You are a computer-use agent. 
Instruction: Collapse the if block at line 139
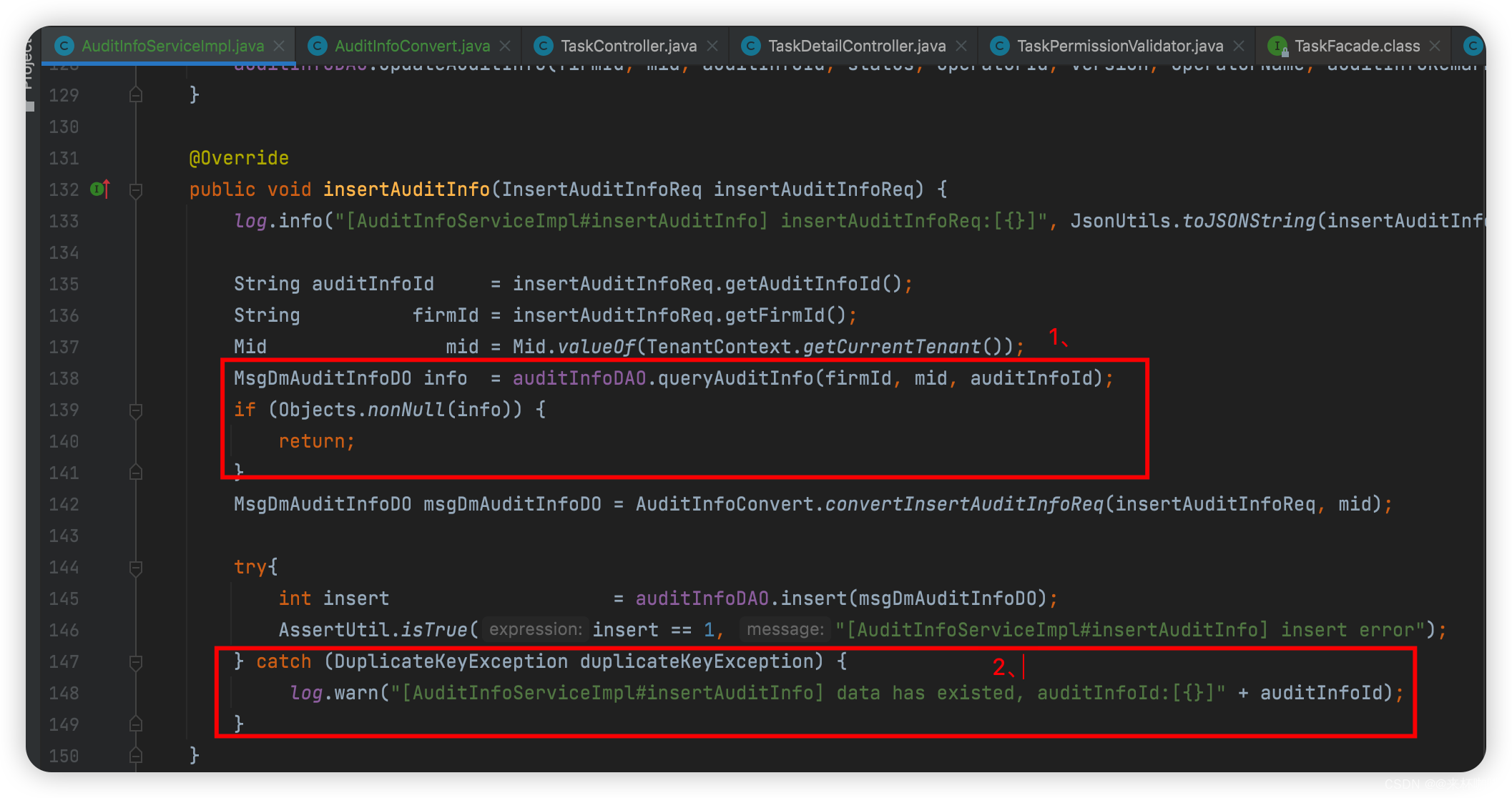[x=136, y=410]
